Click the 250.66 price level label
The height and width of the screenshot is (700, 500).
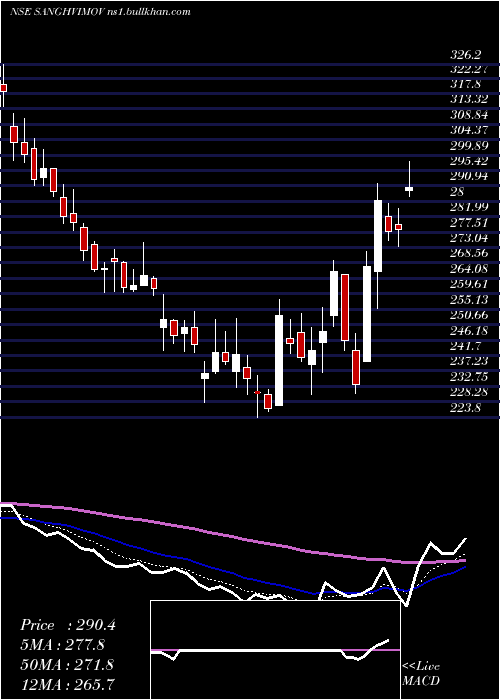[x=469, y=315]
